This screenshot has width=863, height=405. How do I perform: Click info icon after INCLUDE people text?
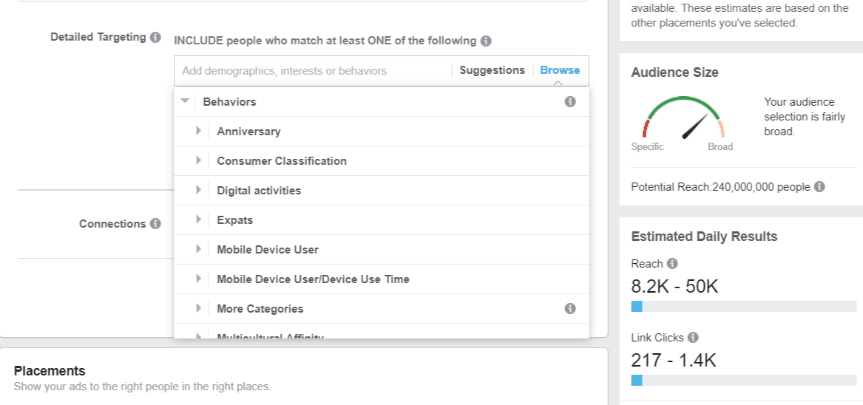(486, 41)
